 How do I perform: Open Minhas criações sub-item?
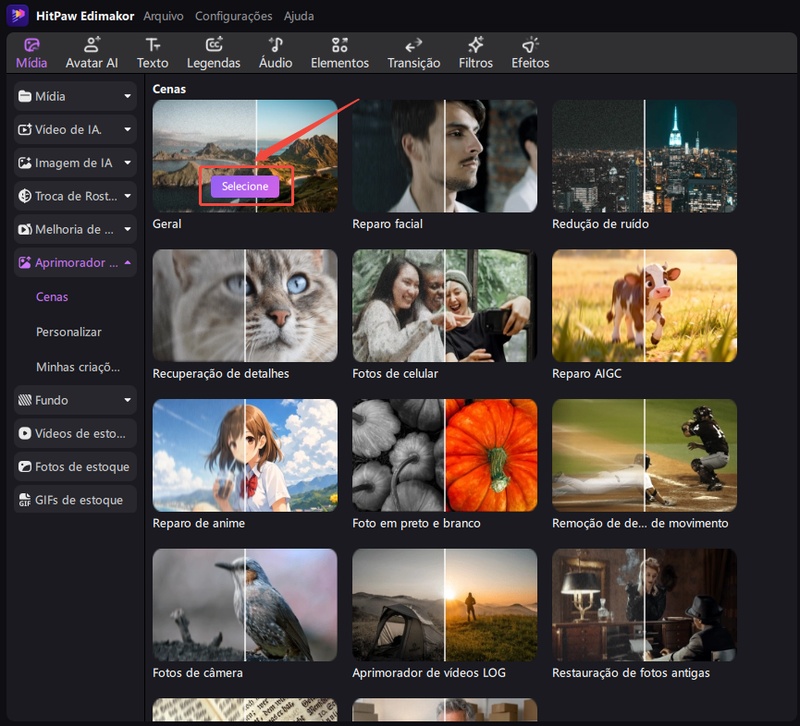click(78, 367)
